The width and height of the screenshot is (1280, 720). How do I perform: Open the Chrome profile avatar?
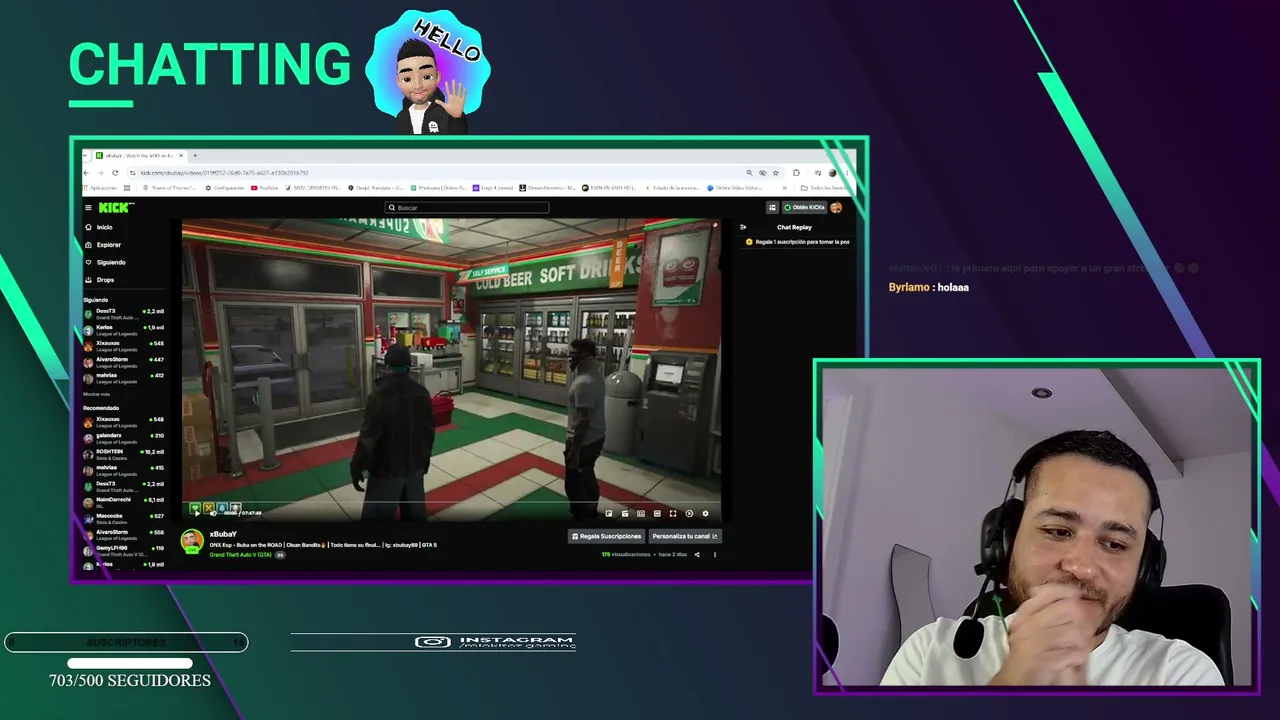832,173
